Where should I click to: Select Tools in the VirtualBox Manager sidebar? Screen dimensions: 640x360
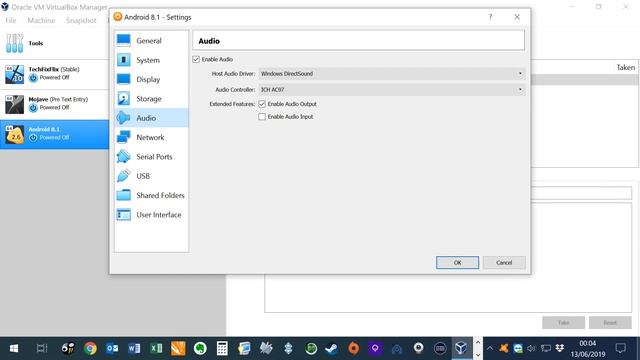click(x=54, y=43)
